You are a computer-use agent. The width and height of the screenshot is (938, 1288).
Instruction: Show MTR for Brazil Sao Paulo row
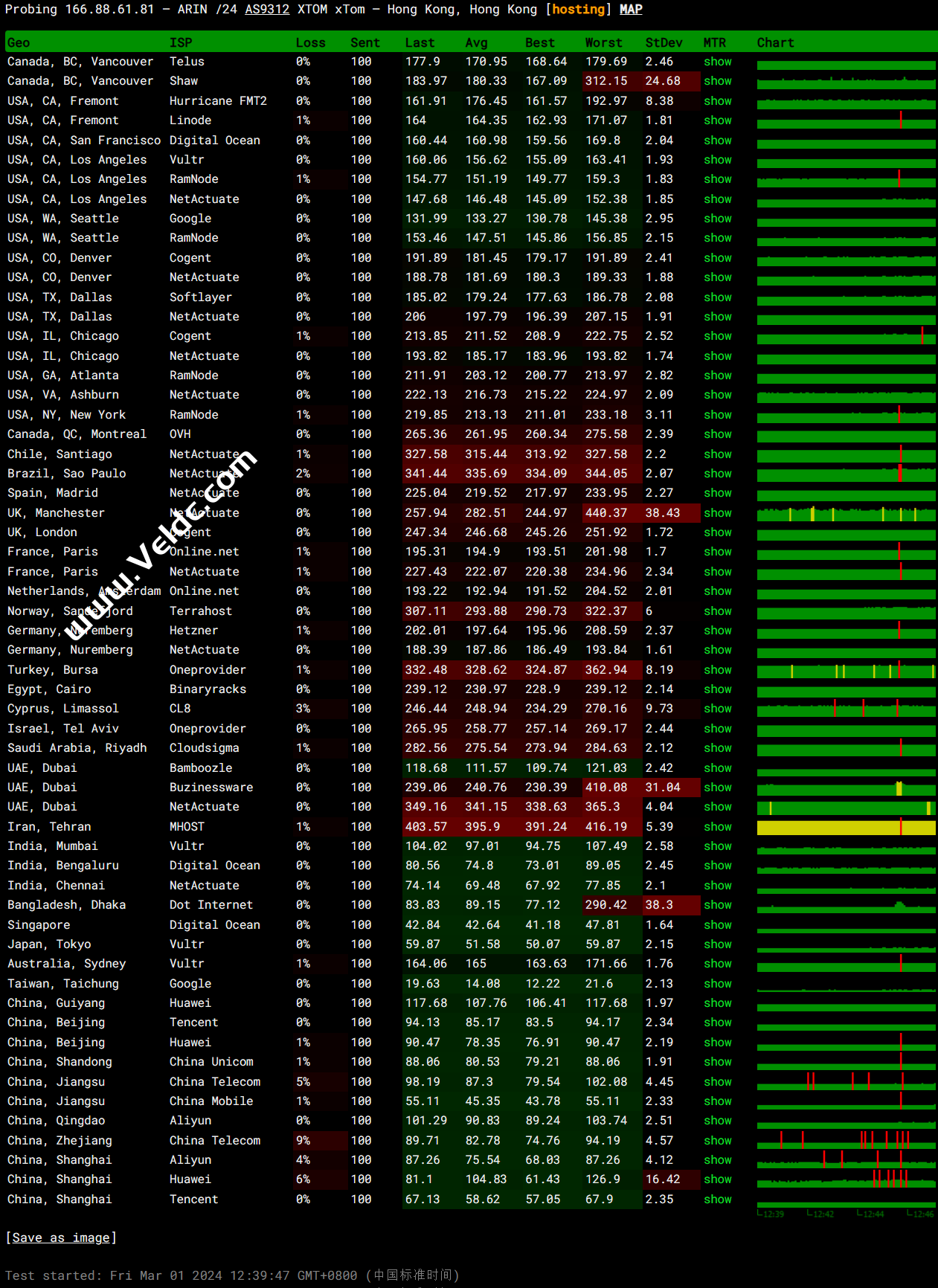click(x=718, y=474)
